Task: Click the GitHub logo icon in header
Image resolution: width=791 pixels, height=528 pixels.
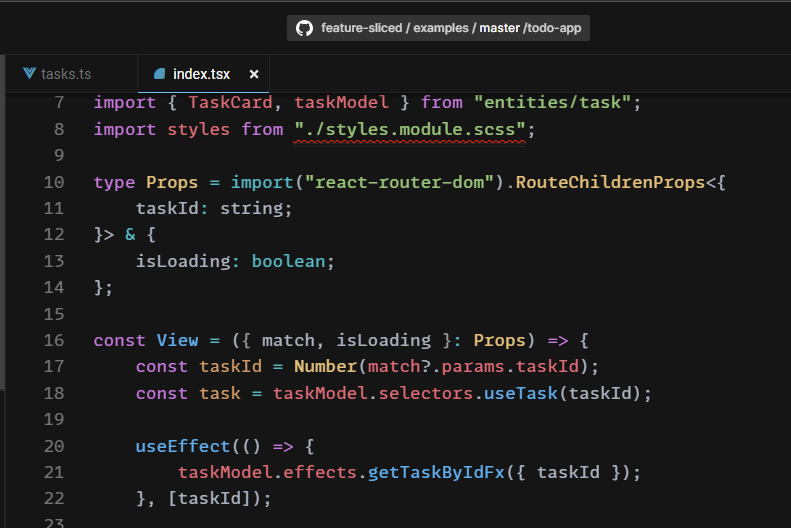Action: tap(304, 28)
